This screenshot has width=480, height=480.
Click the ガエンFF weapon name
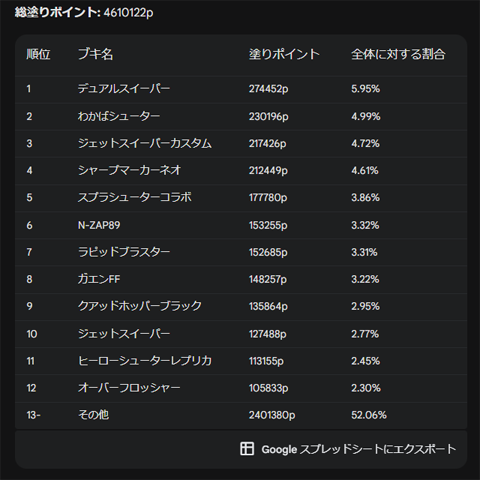coord(99,279)
